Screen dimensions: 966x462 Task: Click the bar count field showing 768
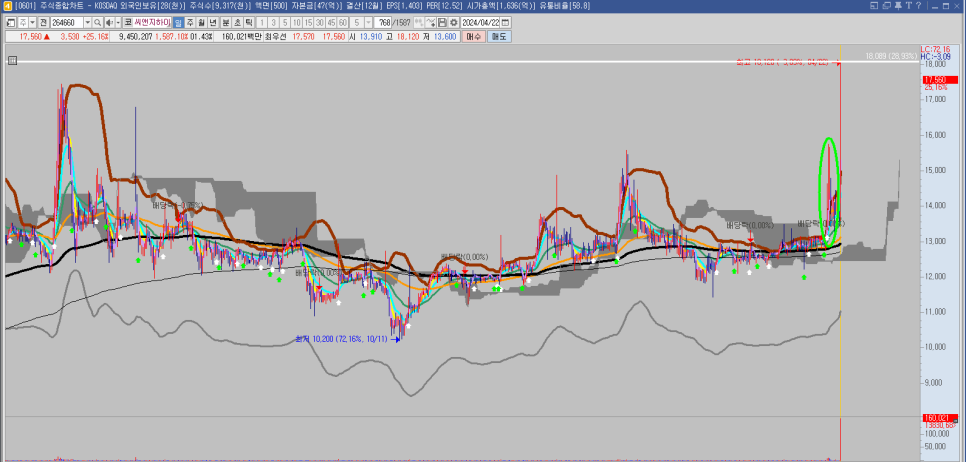383,23
